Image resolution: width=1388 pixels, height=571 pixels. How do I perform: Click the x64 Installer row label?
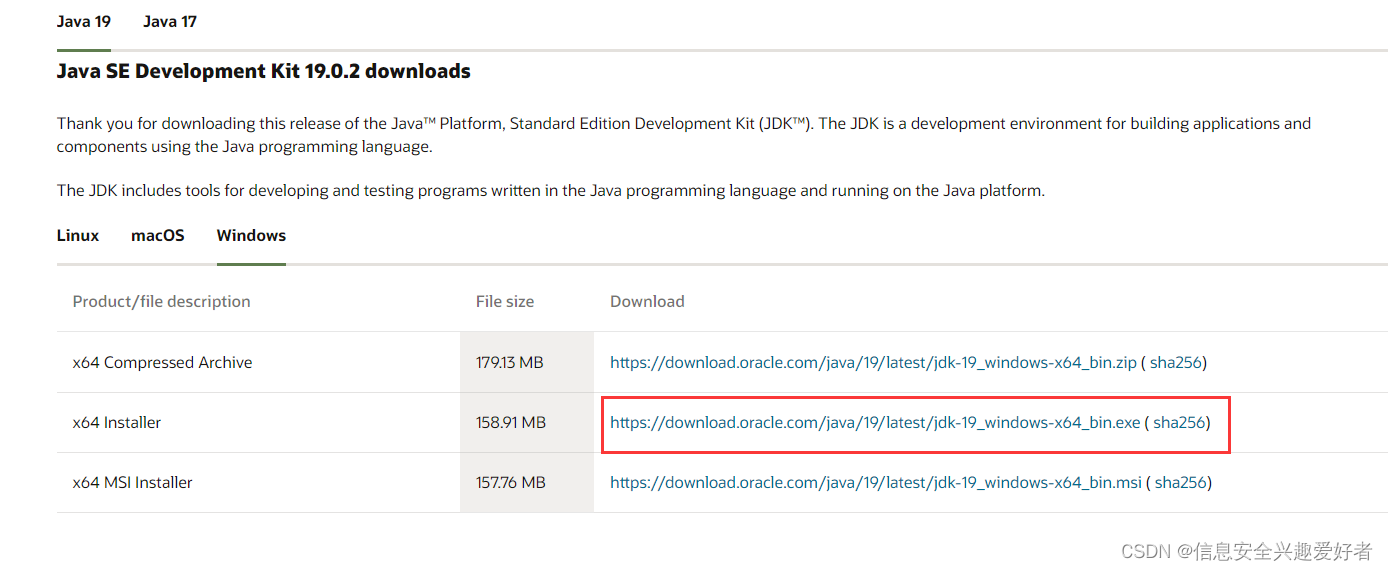[x=117, y=422]
